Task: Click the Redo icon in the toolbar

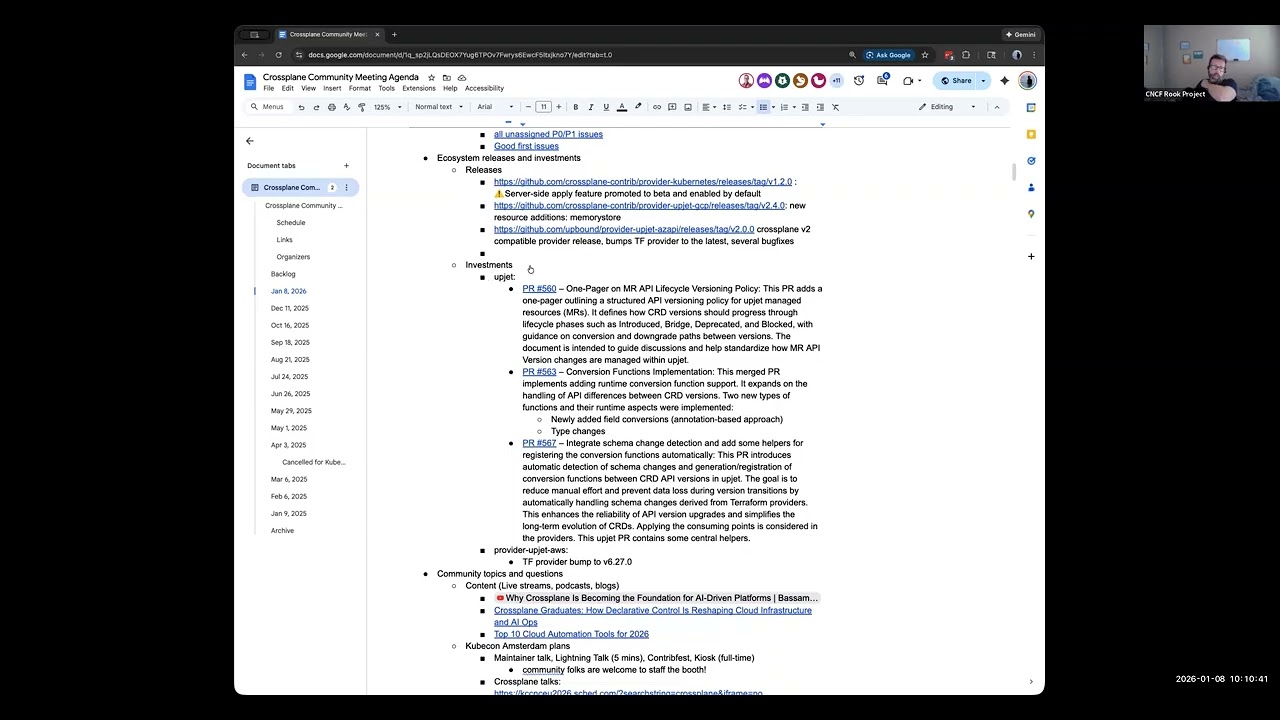Action: (x=316, y=107)
